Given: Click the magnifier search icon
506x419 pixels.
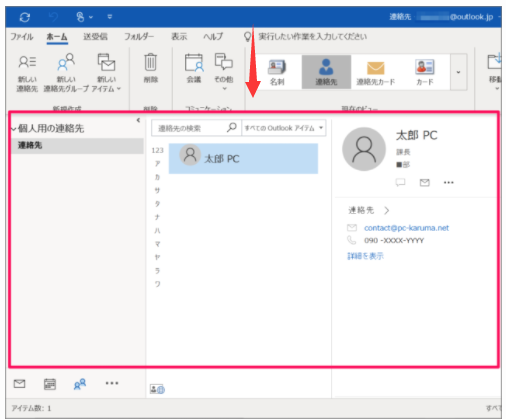Looking at the screenshot, I should [232, 127].
